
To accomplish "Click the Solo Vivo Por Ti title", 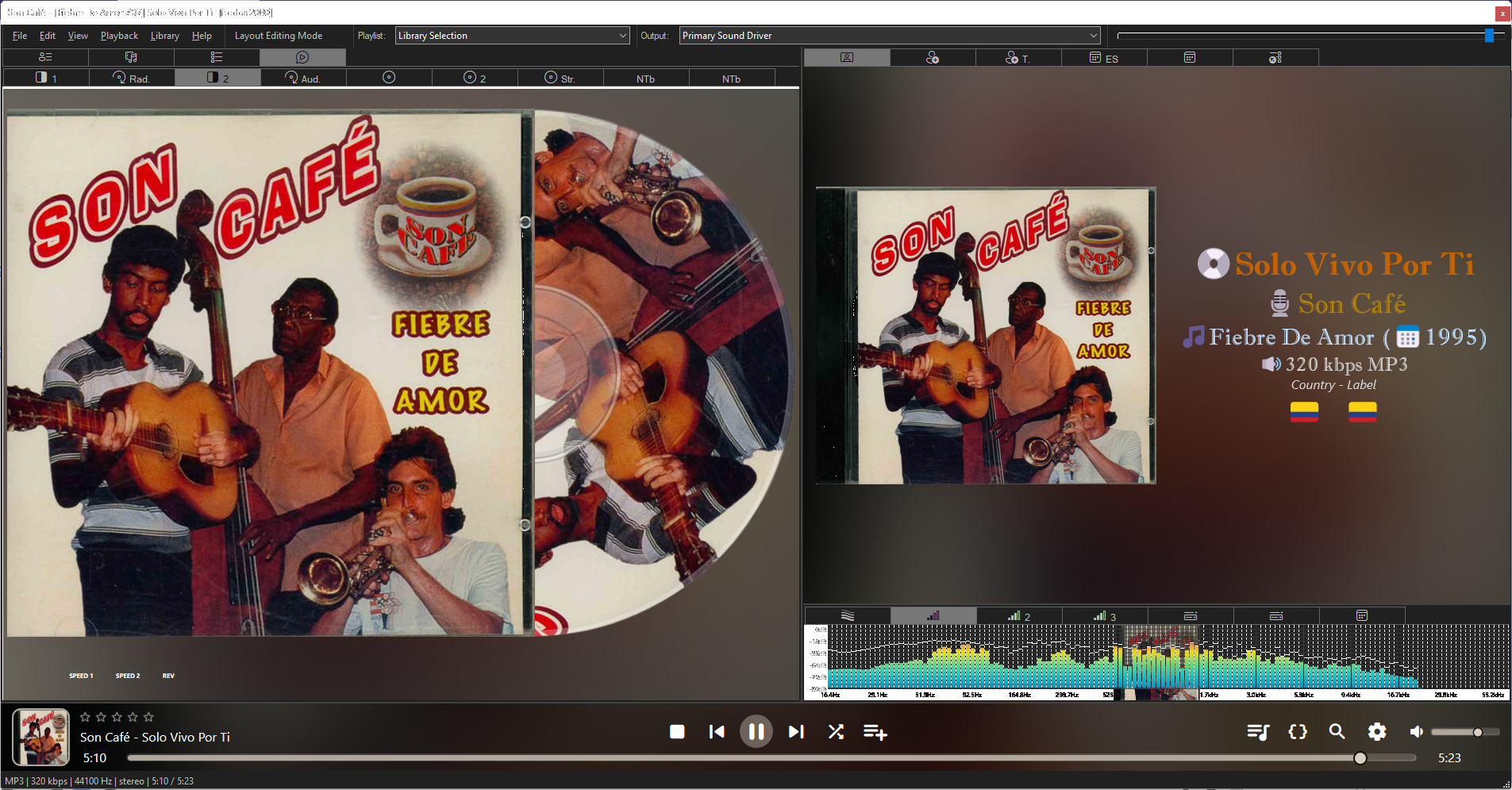I will click(x=1354, y=264).
